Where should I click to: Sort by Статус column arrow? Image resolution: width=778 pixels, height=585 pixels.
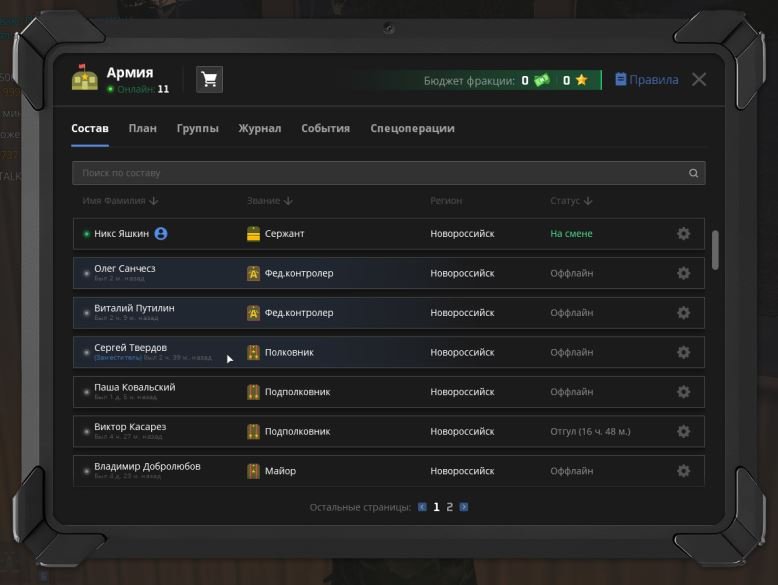coord(588,201)
